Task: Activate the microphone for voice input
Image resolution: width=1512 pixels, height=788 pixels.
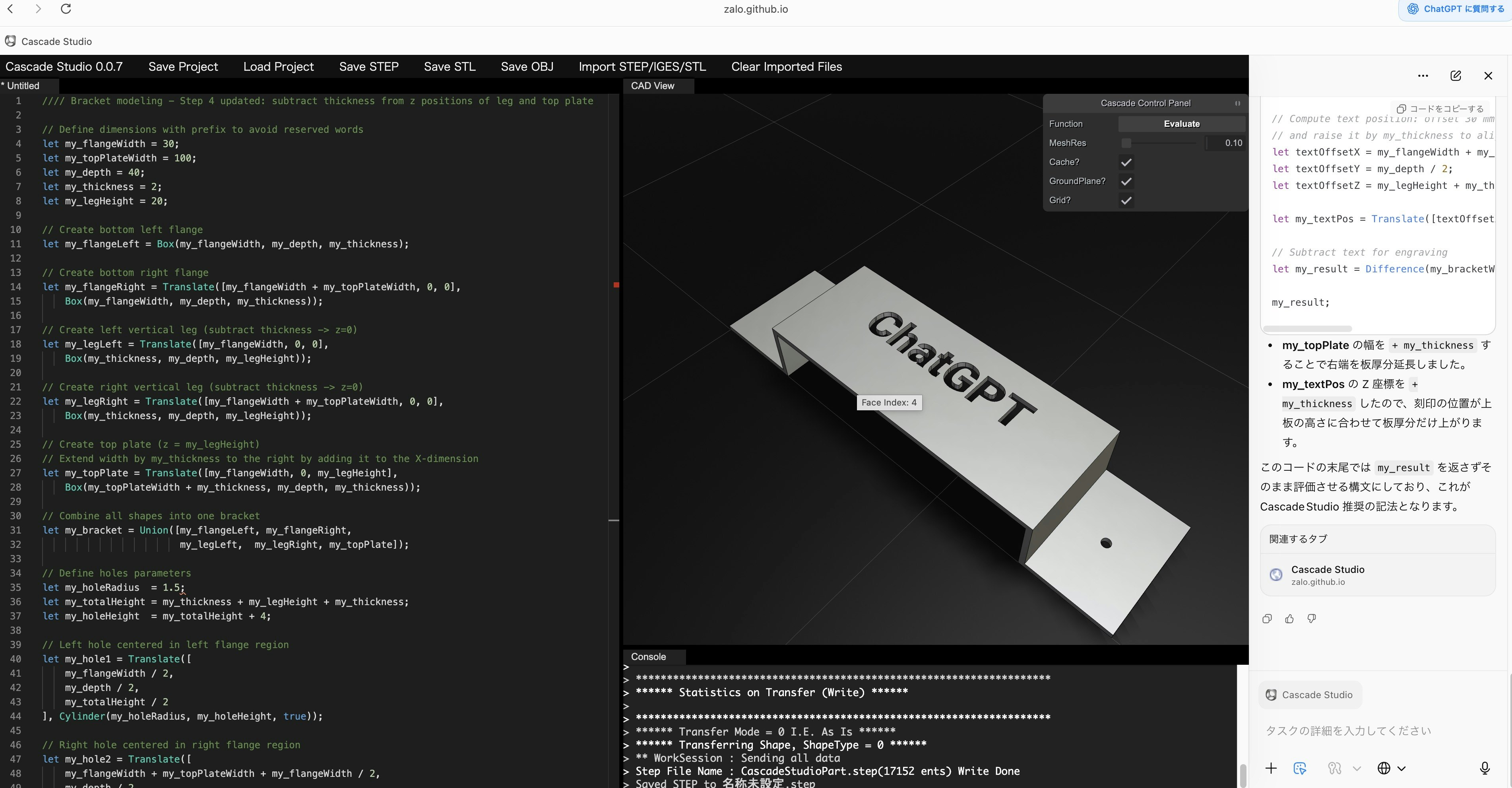Action: coord(1485,767)
